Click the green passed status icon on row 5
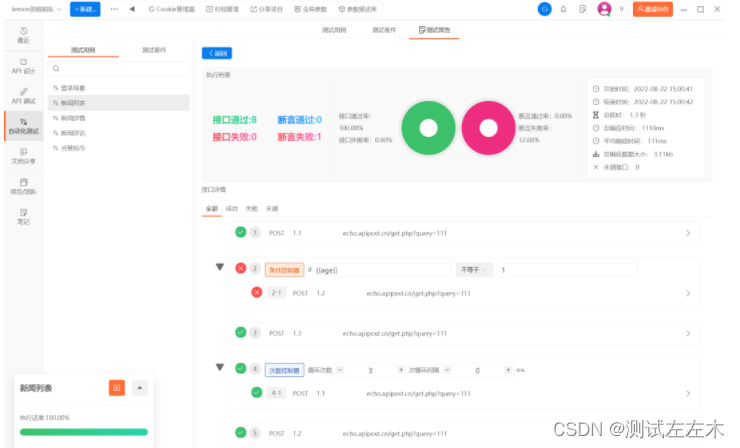The height and width of the screenshot is (448, 740). pyautogui.click(x=241, y=432)
